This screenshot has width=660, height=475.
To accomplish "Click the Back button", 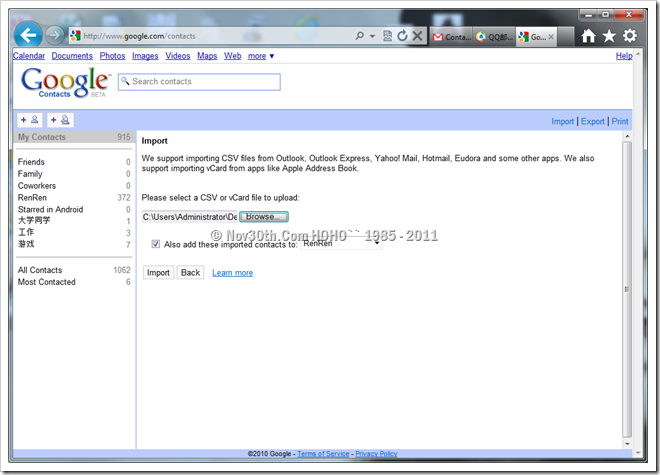I will pos(190,272).
